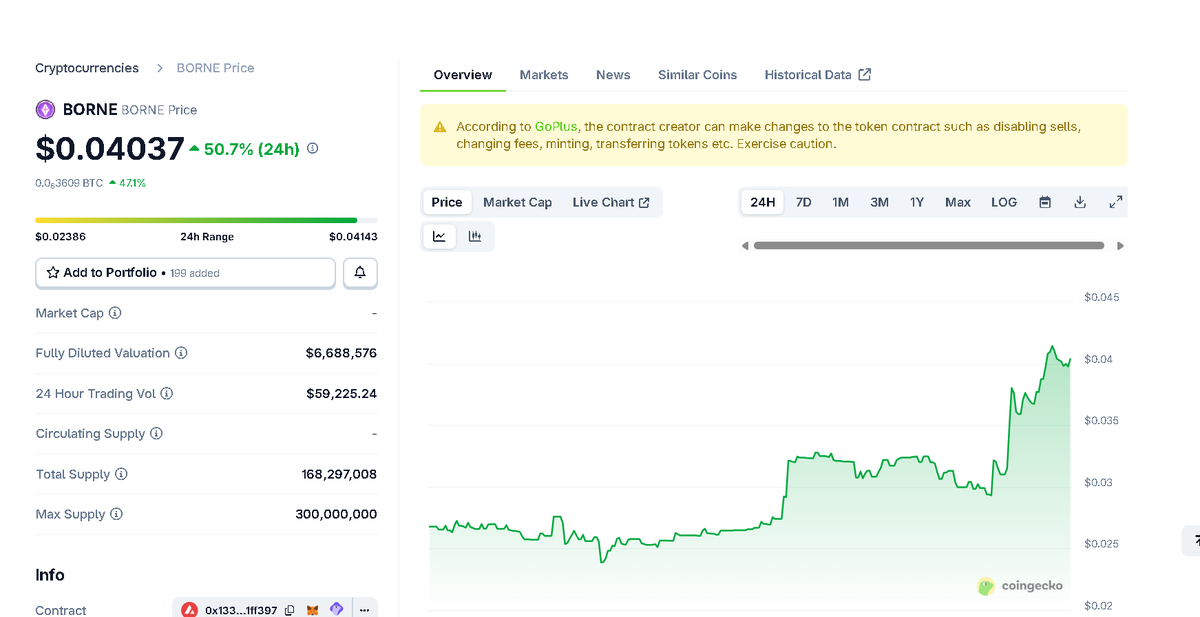Image resolution: width=1200 pixels, height=617 pixels.
Task: Click the $0.02386 range low value
Action: click(60, 237)
